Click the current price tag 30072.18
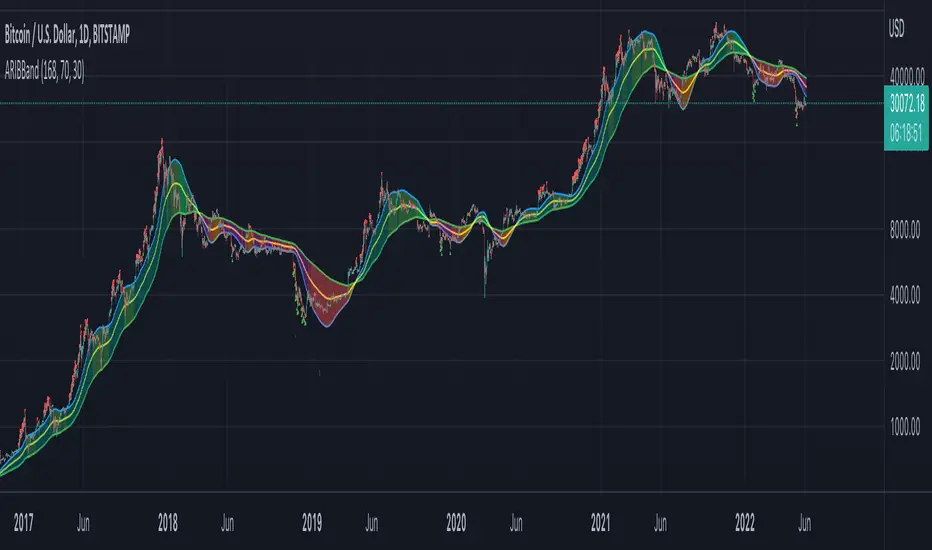Viewport: 932px width, 550px height. (x=906, y=103)
